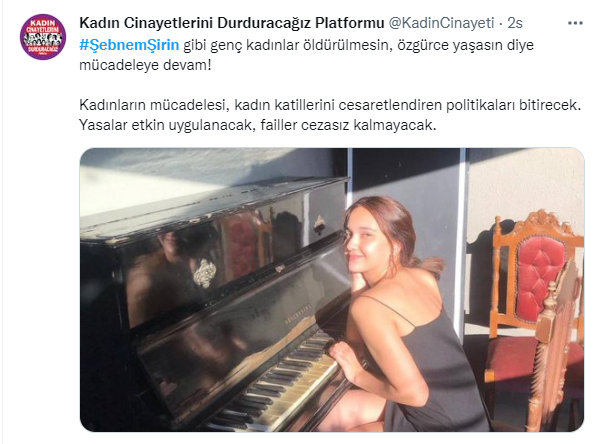The width and height of the screenshot is (601, 444).
Task: Click the words 'failler cezasız kalmayacak'
Action: 348,125
